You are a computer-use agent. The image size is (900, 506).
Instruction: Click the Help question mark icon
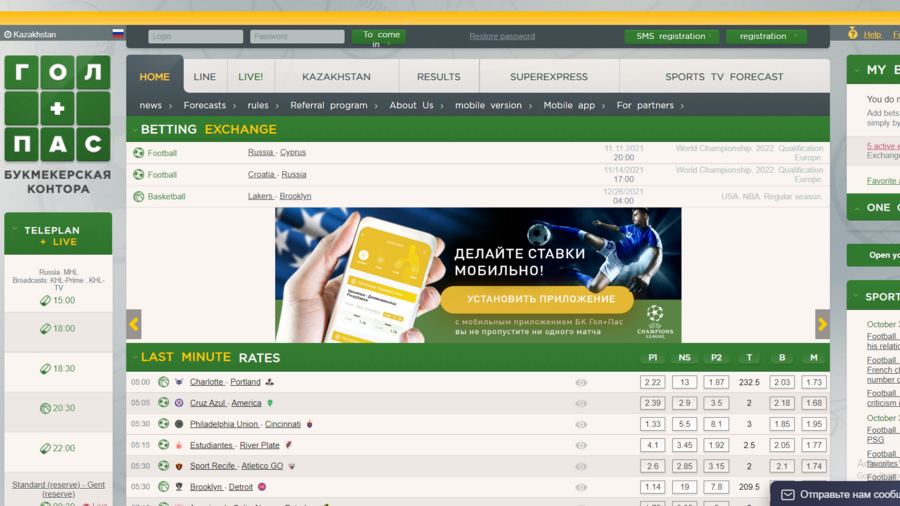[x=853, y=34]
